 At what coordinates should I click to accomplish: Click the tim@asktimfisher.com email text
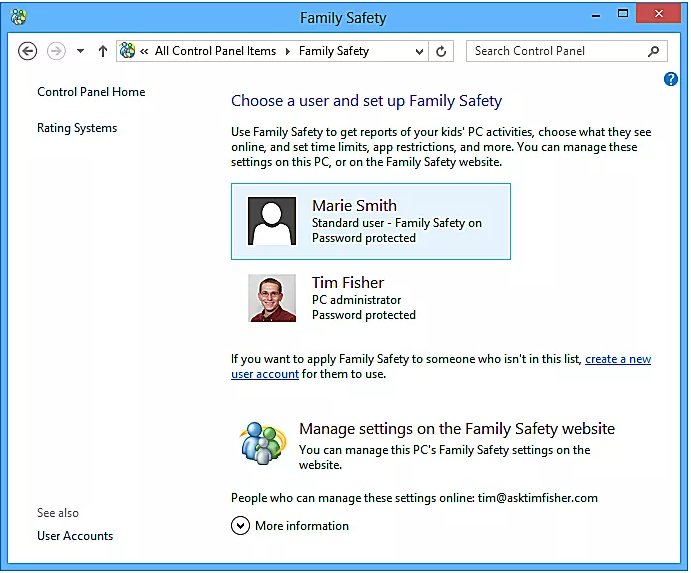tap(538, 498)
